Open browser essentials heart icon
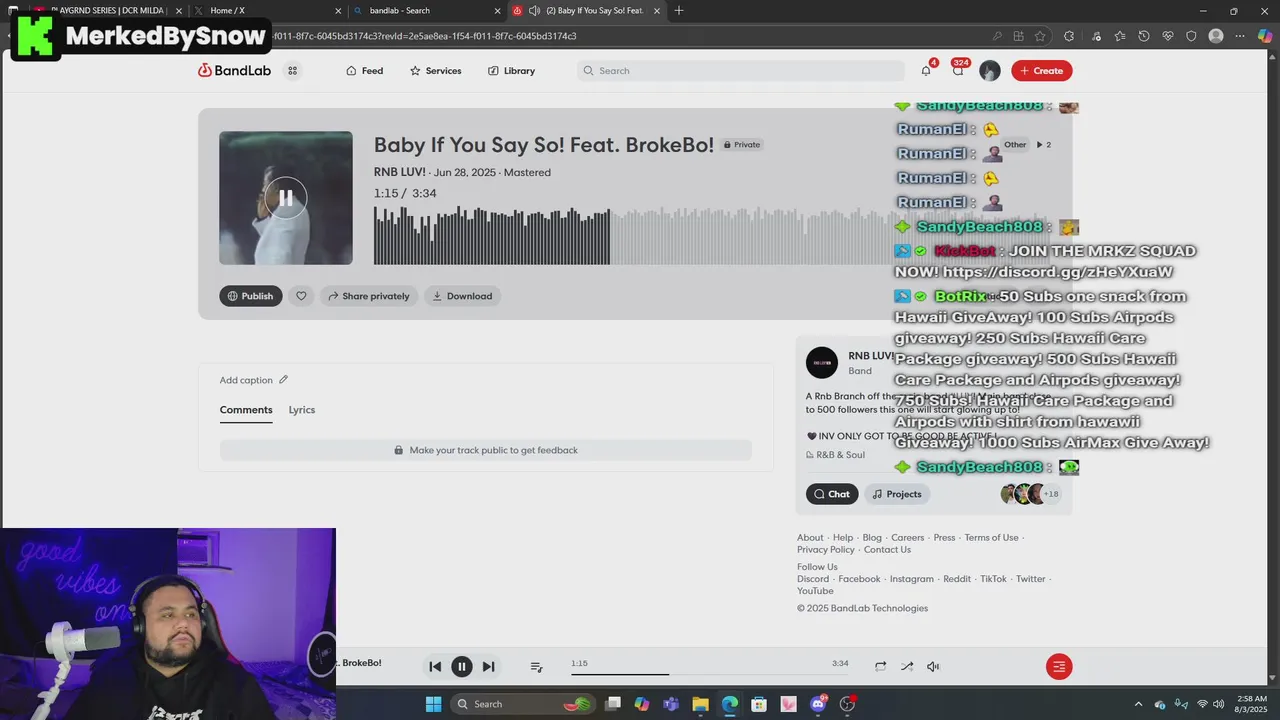This screenshot has width=1280, height=720. (x=1168, y=36)
